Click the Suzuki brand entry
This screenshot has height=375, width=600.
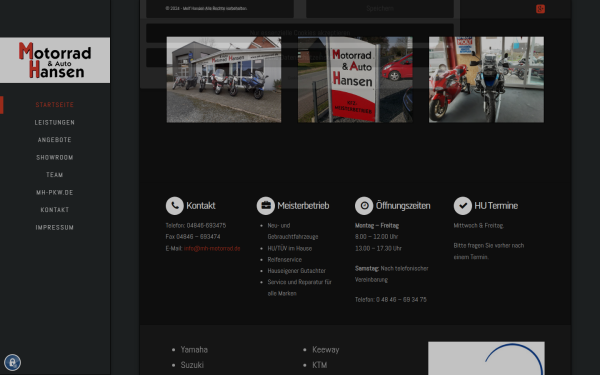pyautogui.click(x=192, y=365)
